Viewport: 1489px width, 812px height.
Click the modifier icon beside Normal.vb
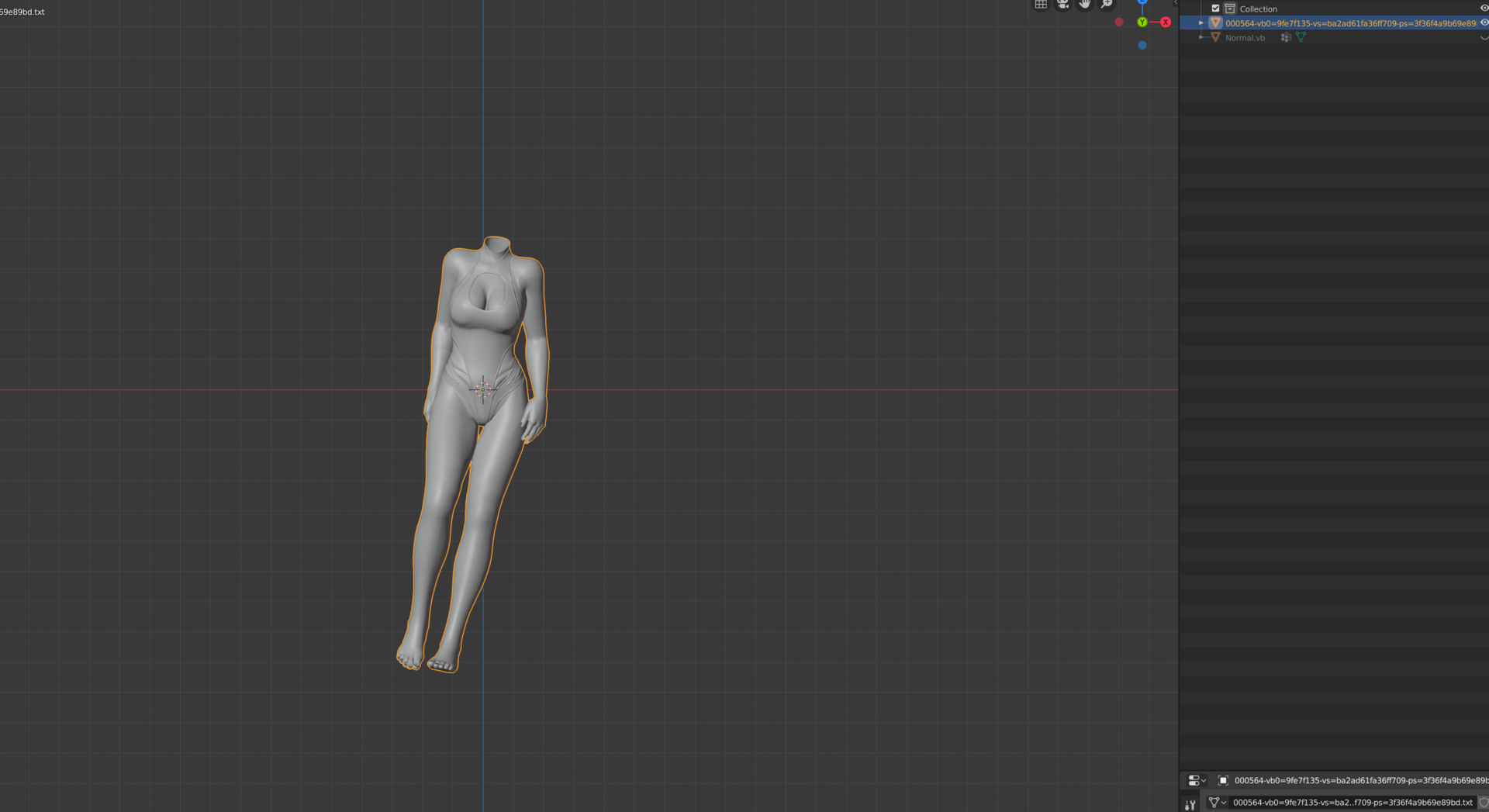[x=1286, y=37]
